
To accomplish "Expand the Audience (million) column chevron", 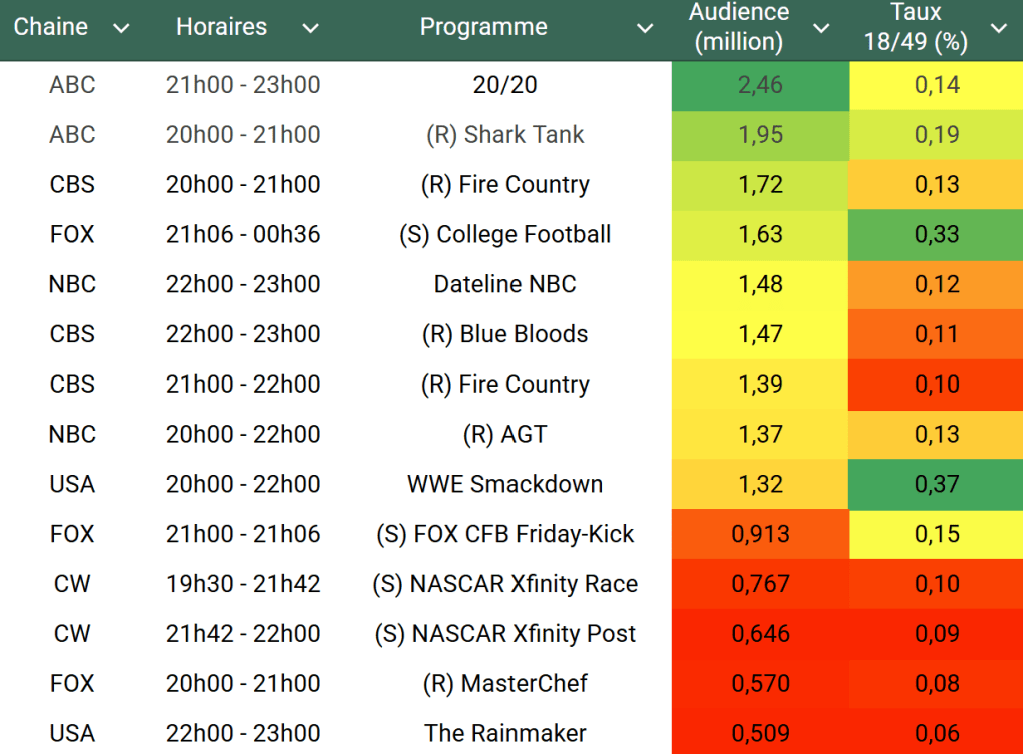I will [x=821, y=28].
